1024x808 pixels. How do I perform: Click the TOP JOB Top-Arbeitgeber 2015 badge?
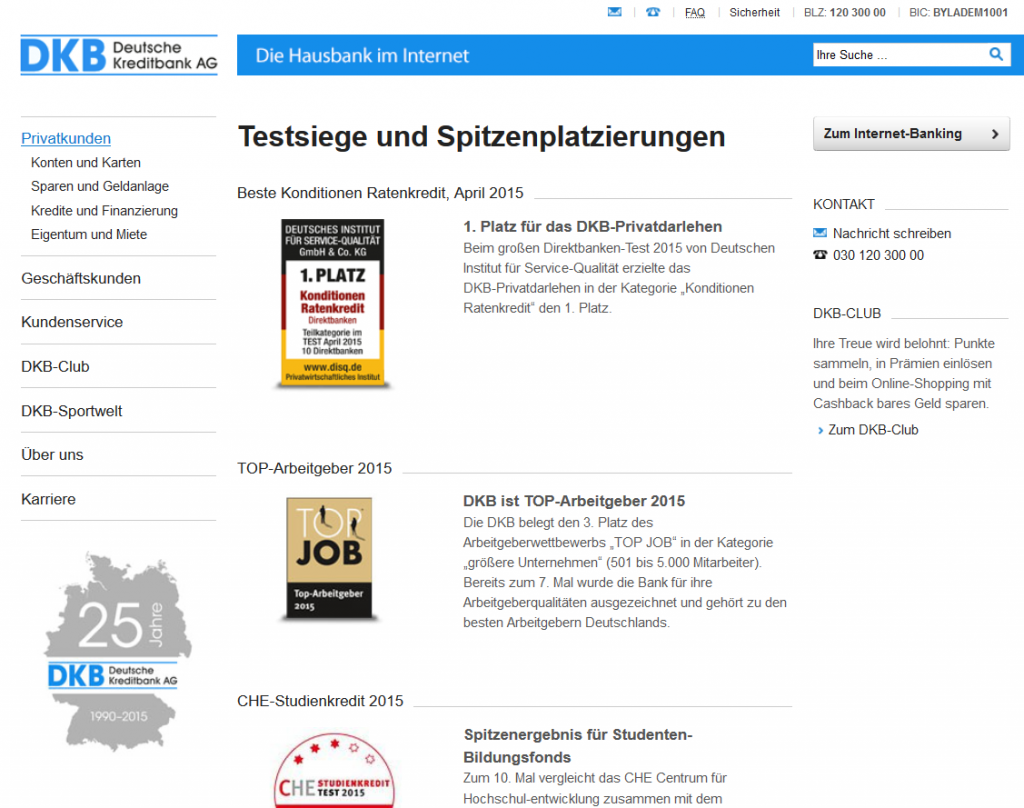329,558
